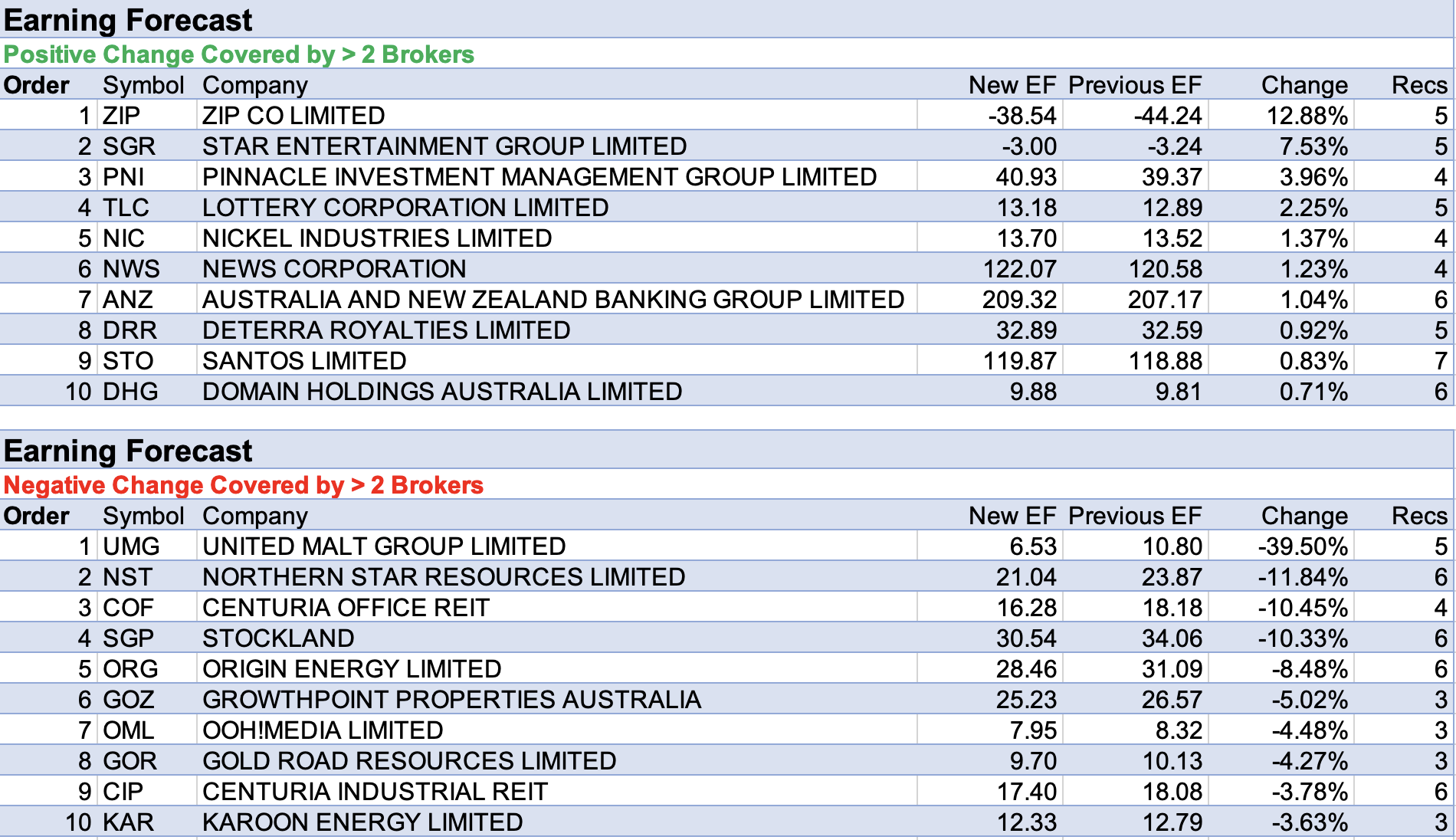The height and width of the screenshot is (840, 1456).
Task: Select the KAR symbol cell
Action: coord(128,822)
